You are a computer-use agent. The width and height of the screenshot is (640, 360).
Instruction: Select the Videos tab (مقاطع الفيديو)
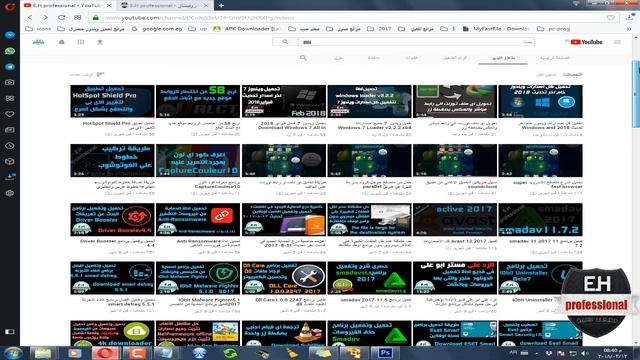coord(503,58)
